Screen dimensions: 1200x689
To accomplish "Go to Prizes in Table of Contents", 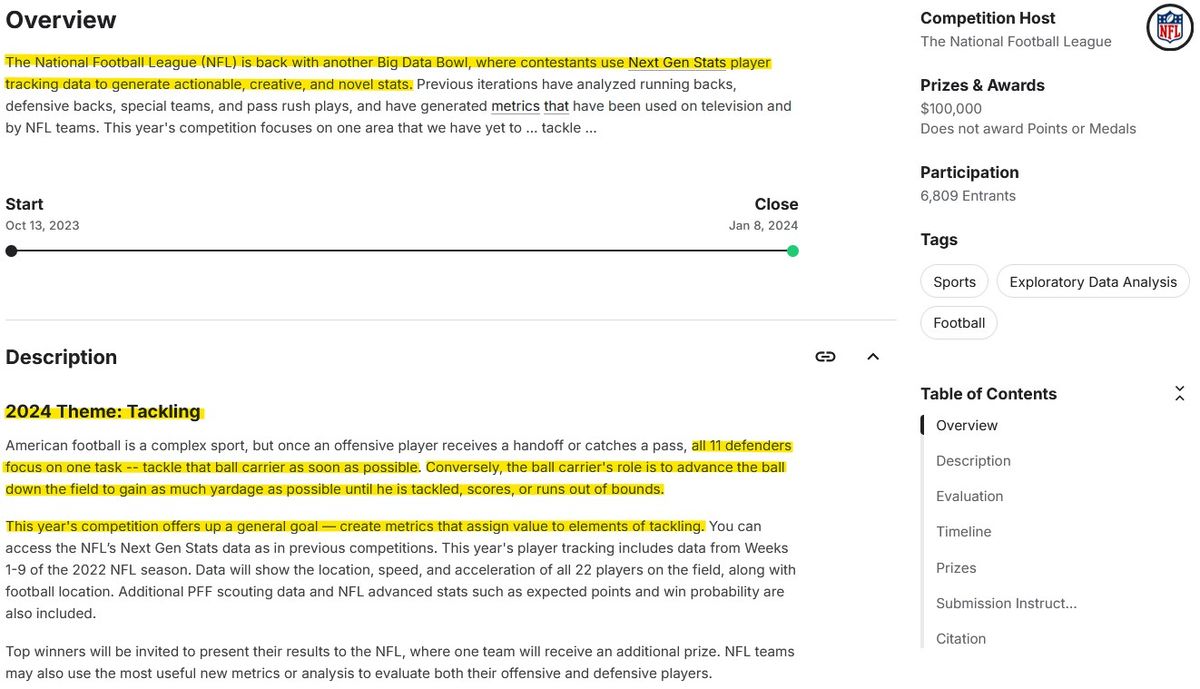I will point(956,568).
